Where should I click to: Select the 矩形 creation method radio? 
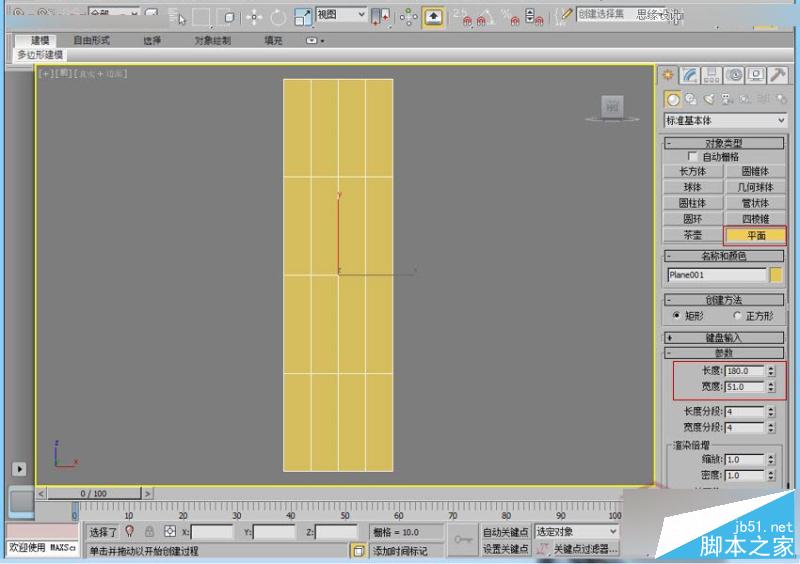(677, 315)
